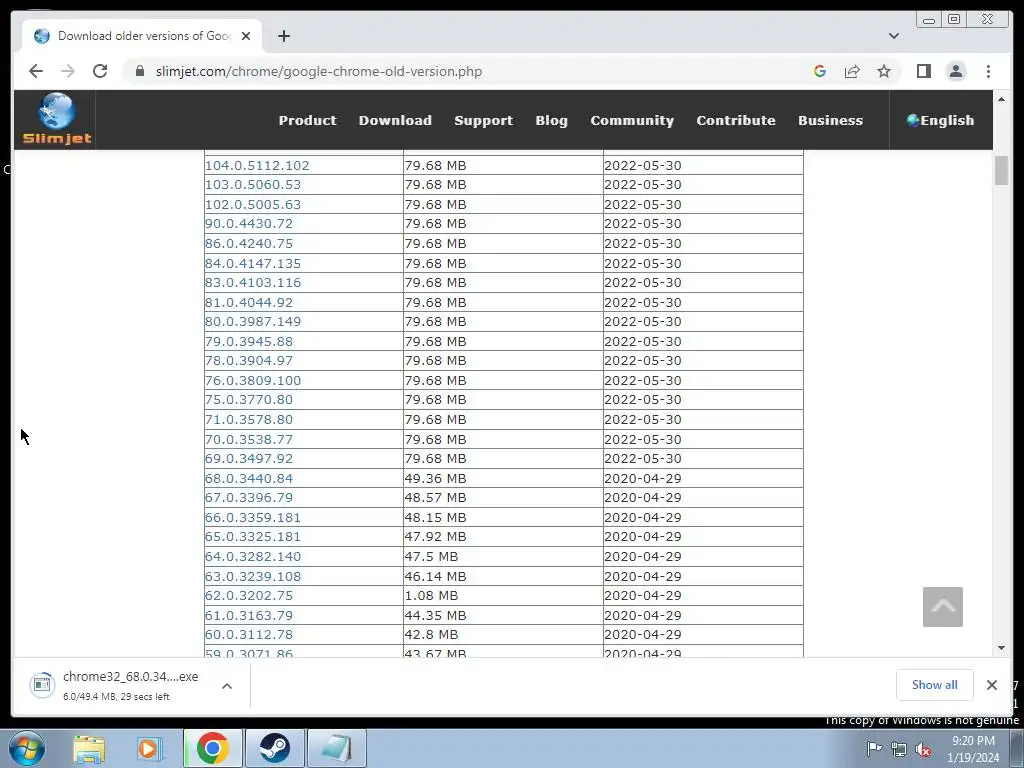Open the notepad taskbar application

pos(336,748)
